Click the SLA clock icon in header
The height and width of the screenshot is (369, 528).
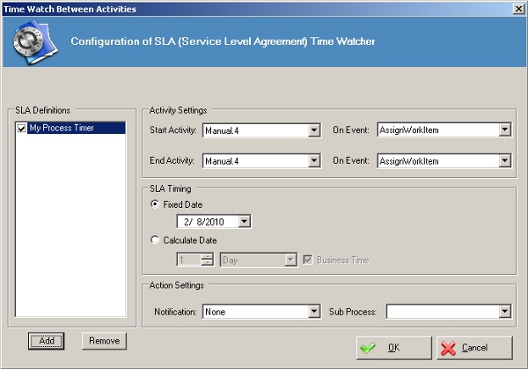pos(35,42)
